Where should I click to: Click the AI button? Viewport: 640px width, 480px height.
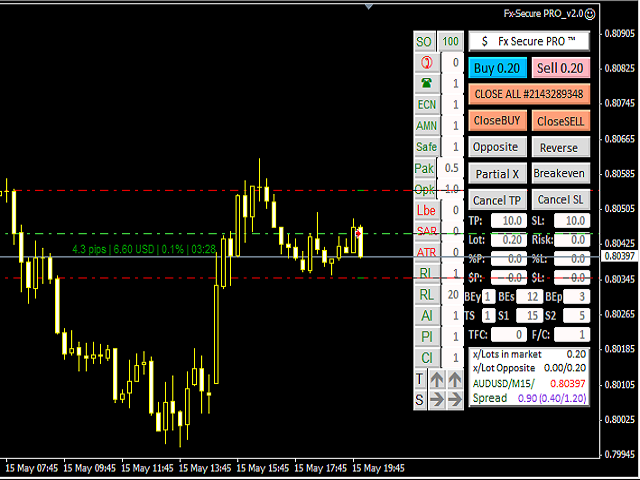[x=427, y=316]
